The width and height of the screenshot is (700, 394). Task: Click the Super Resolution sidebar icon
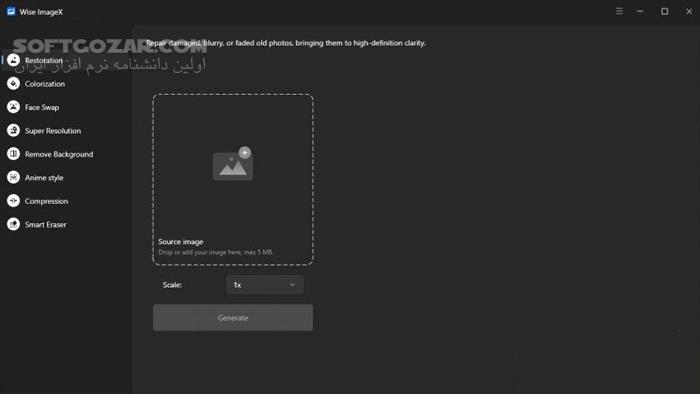(13, 130)
